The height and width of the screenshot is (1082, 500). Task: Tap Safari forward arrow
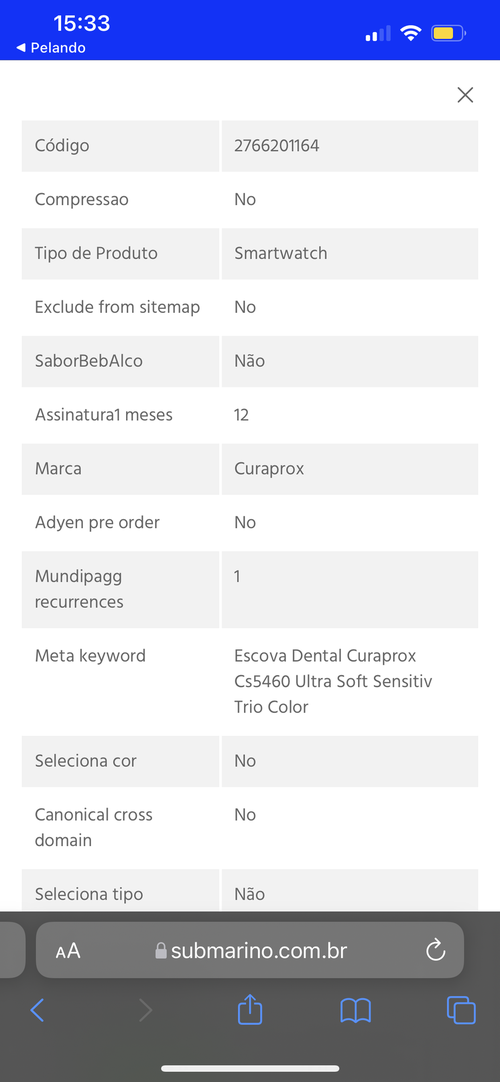tap(145, 1011)
